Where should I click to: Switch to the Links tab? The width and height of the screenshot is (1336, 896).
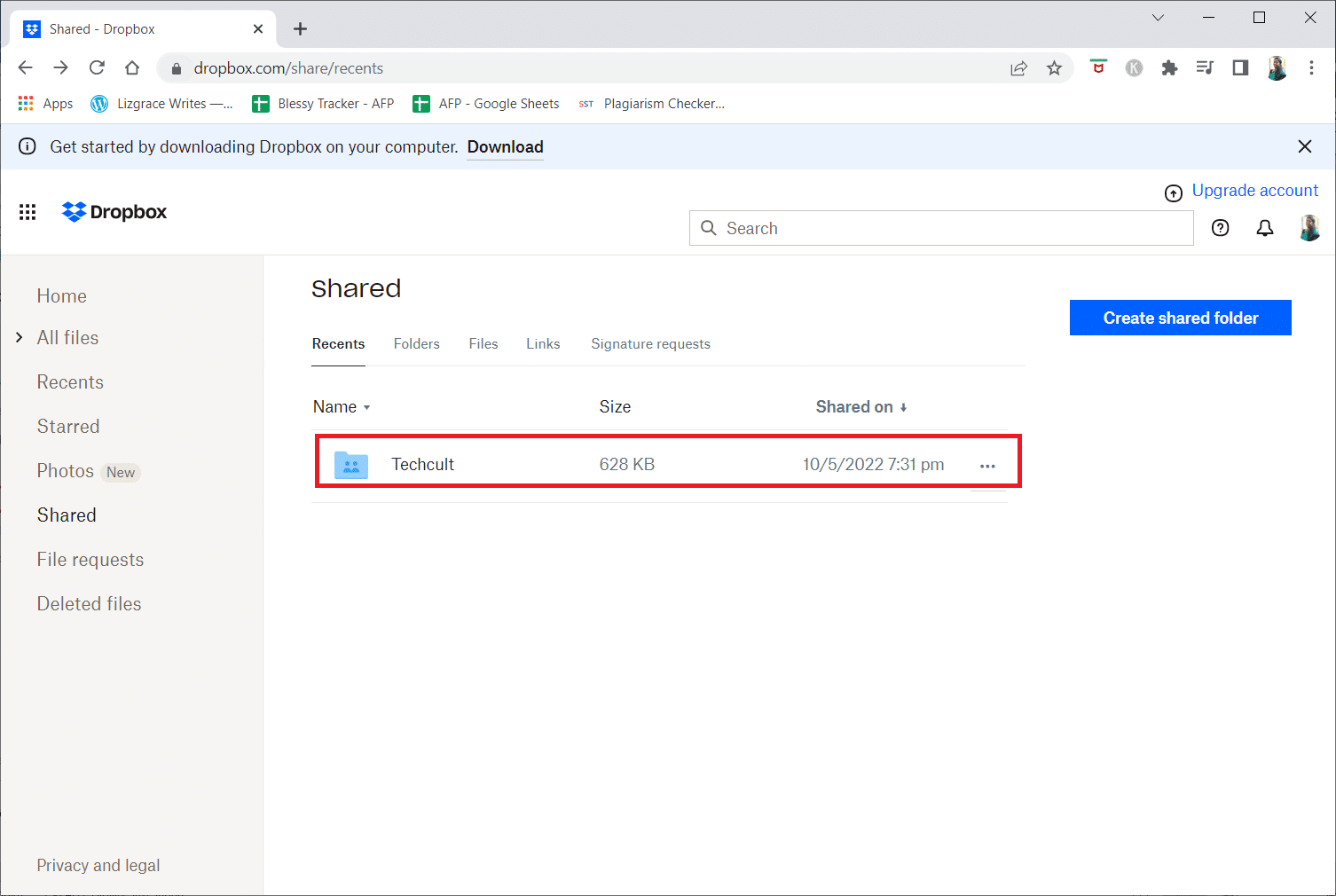tap(543, 344)
